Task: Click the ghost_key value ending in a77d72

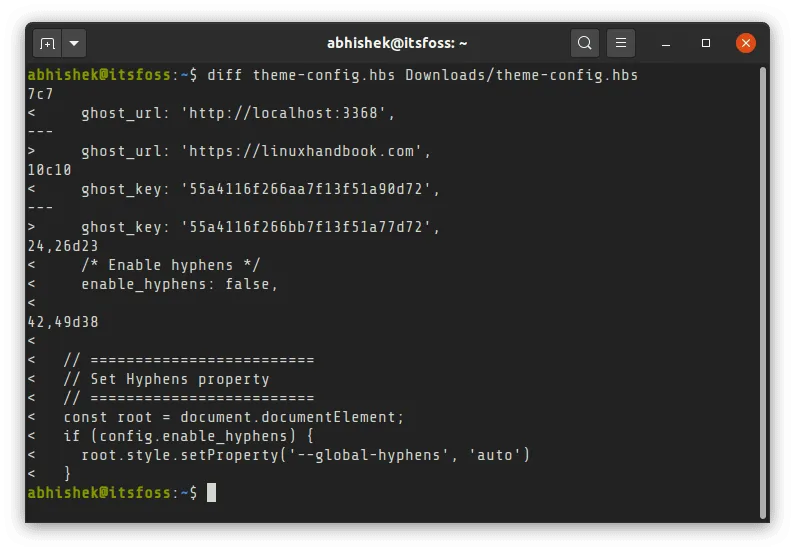Action: [x=308, y=227]
